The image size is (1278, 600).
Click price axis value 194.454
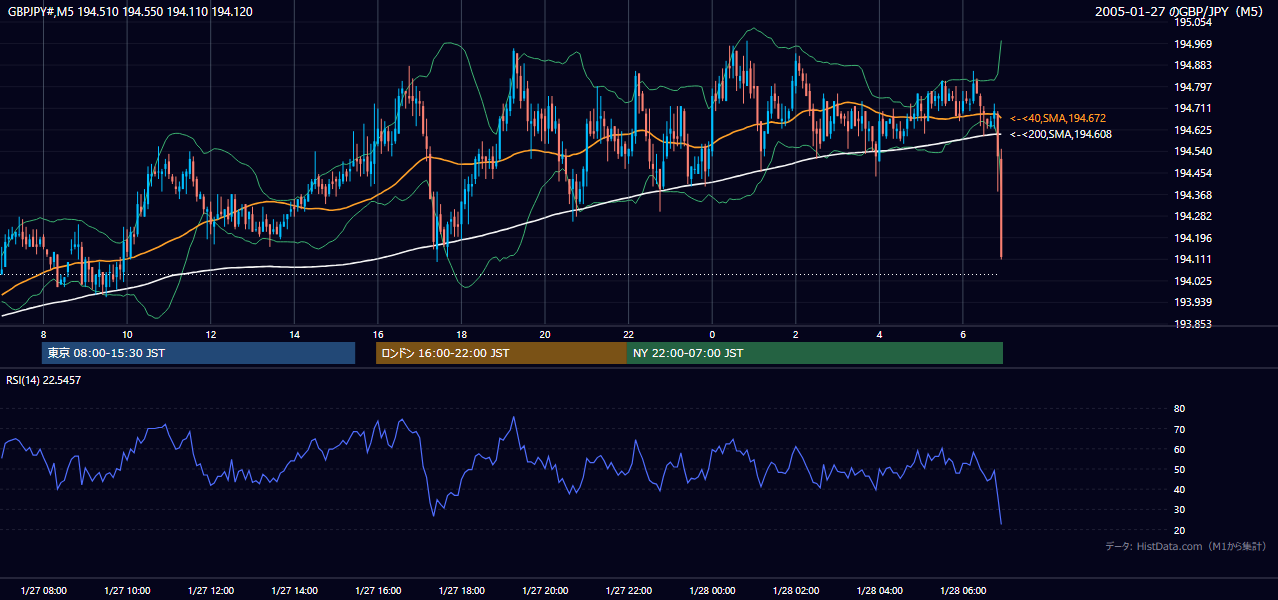tap(1193, 173)
